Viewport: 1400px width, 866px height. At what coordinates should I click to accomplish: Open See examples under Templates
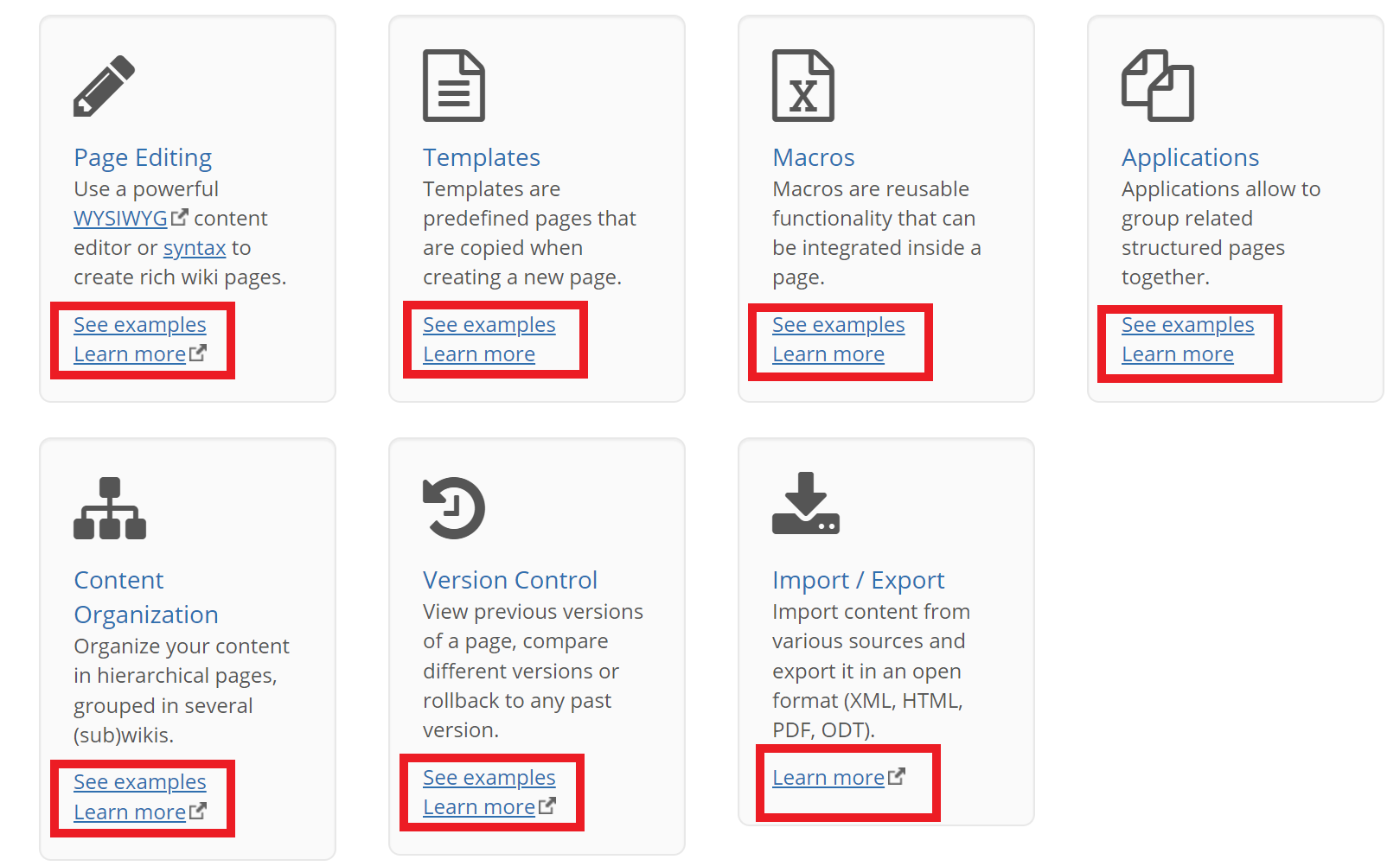pos(489,325)
